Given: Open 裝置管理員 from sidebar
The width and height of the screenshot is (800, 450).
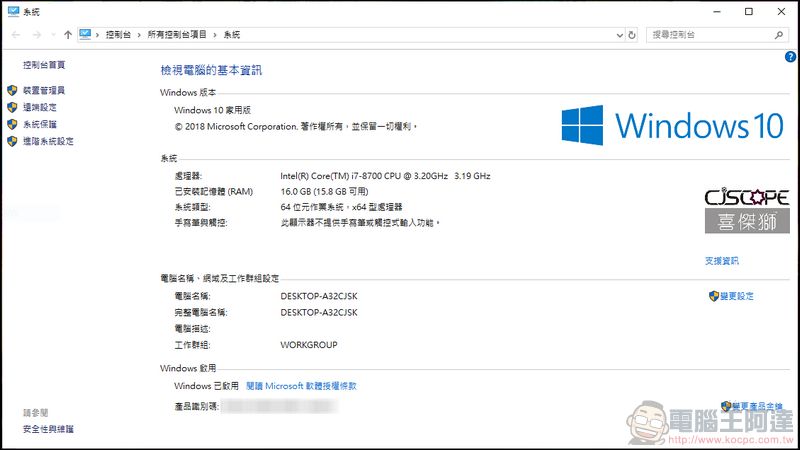Looking at the screenshot, I should click(44, 90).
